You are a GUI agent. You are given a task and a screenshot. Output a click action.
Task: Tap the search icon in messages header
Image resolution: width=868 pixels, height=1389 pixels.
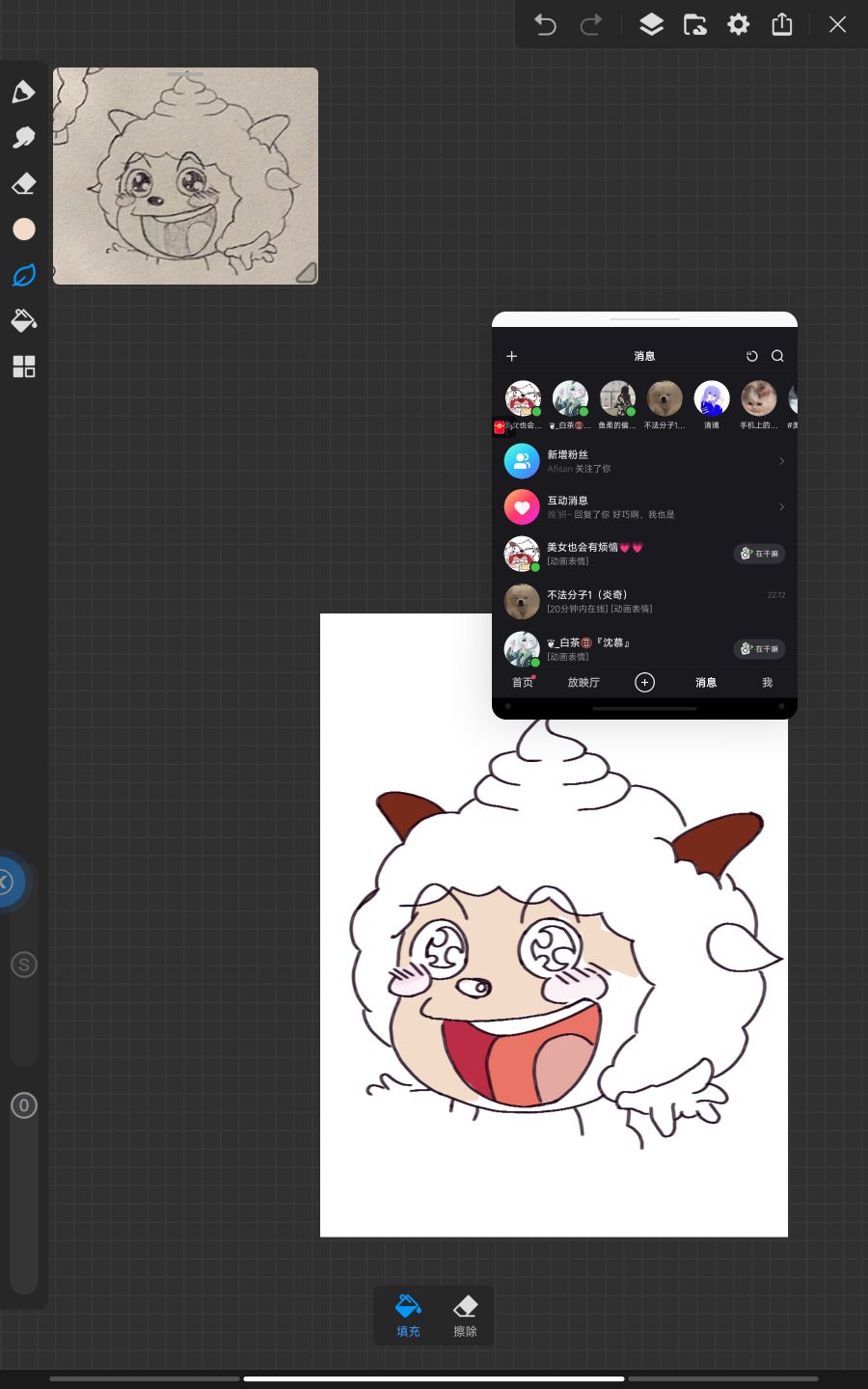pyautogui.click(x=777, y=356)
